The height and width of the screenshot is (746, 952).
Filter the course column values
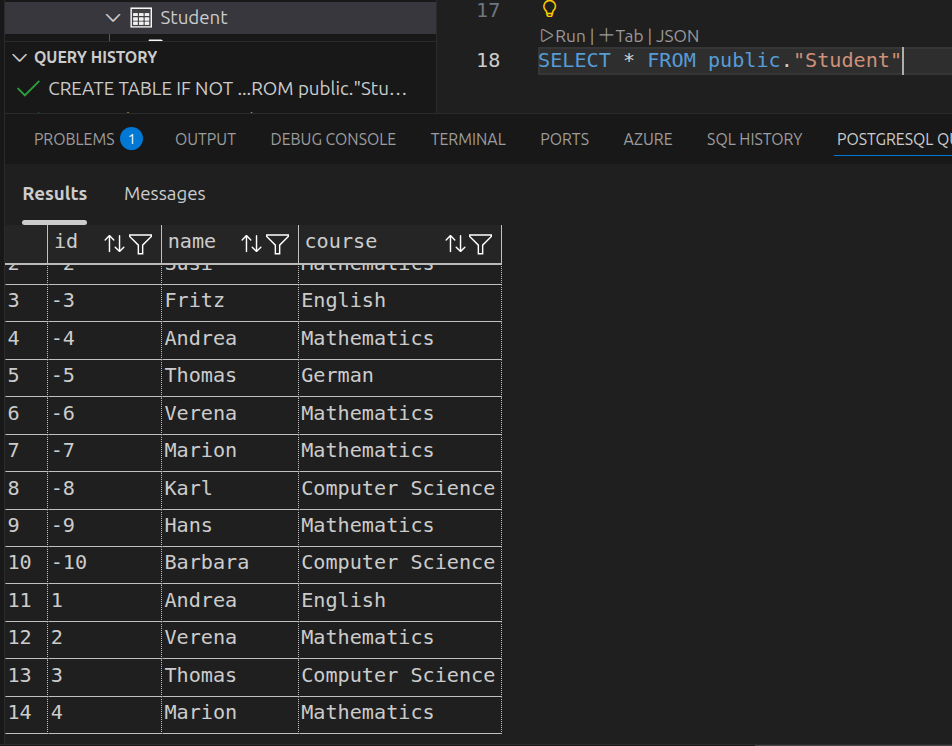click(481, 243)
